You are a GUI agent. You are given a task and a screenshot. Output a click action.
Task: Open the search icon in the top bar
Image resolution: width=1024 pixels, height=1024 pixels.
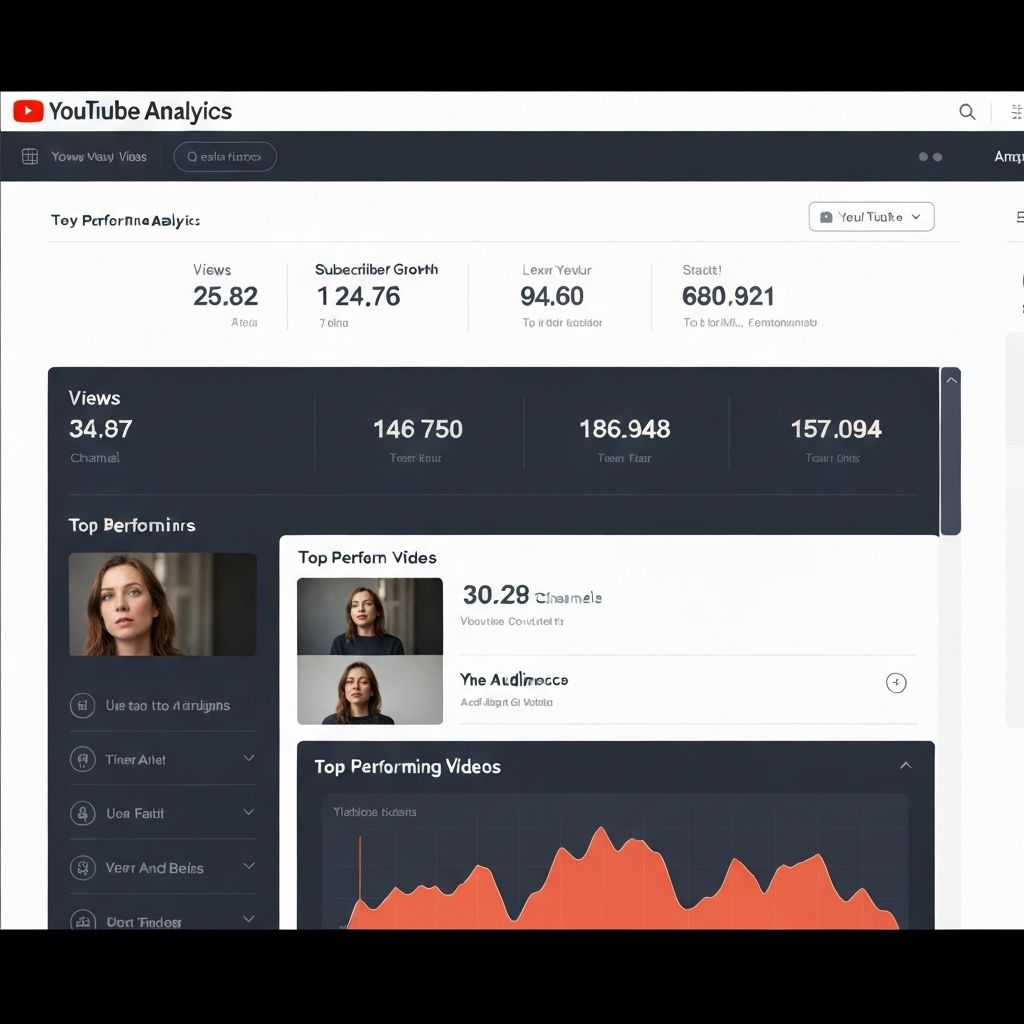[966, 111]
